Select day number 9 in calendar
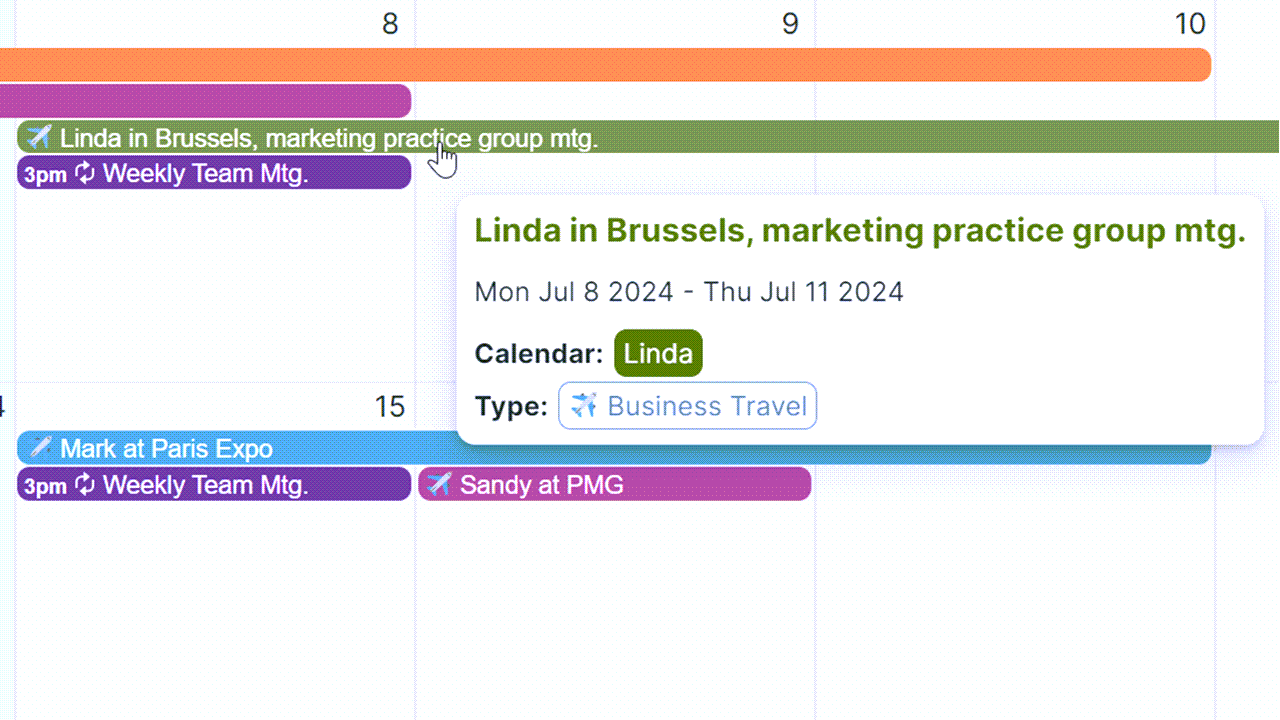The image size is (1280, 720). 790,24
